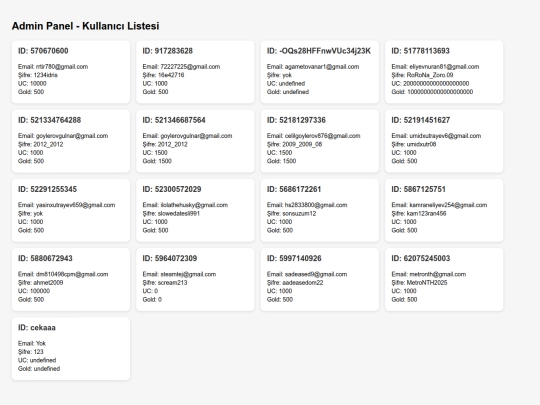
Task: Click the Admin Panel - Kullanıcı Listesi heading
Action: coord(85,26)
